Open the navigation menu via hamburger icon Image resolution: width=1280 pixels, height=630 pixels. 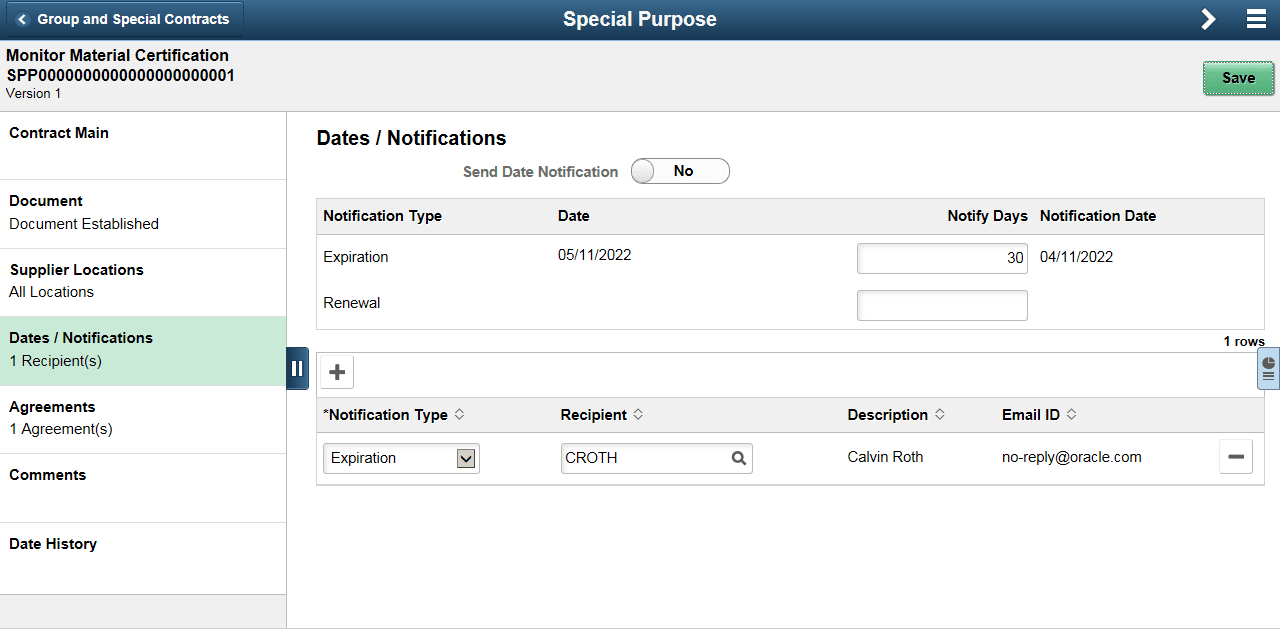pyautogui.click(x=1256, y=18)
